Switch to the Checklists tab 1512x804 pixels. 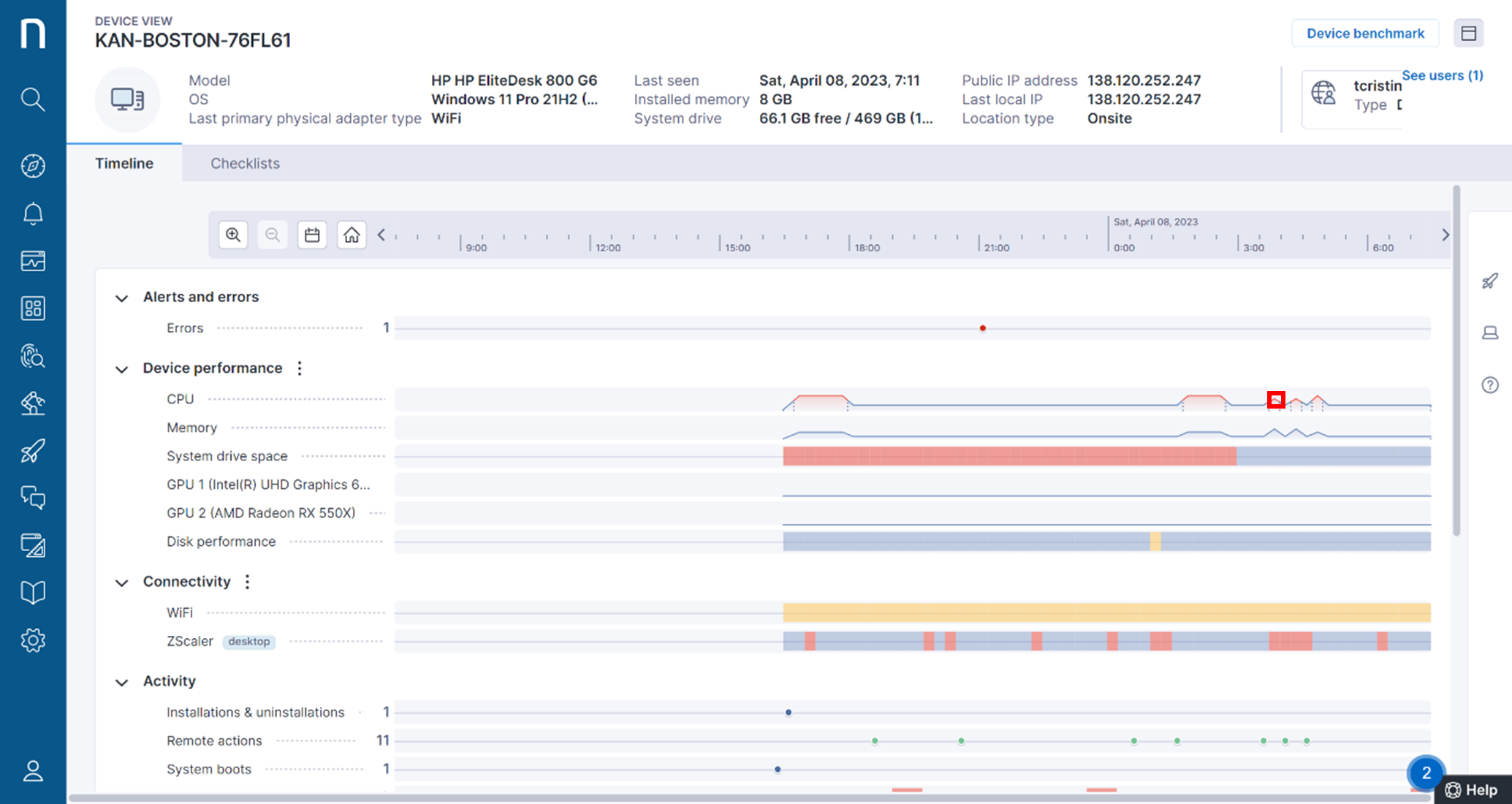click(245, 163)
